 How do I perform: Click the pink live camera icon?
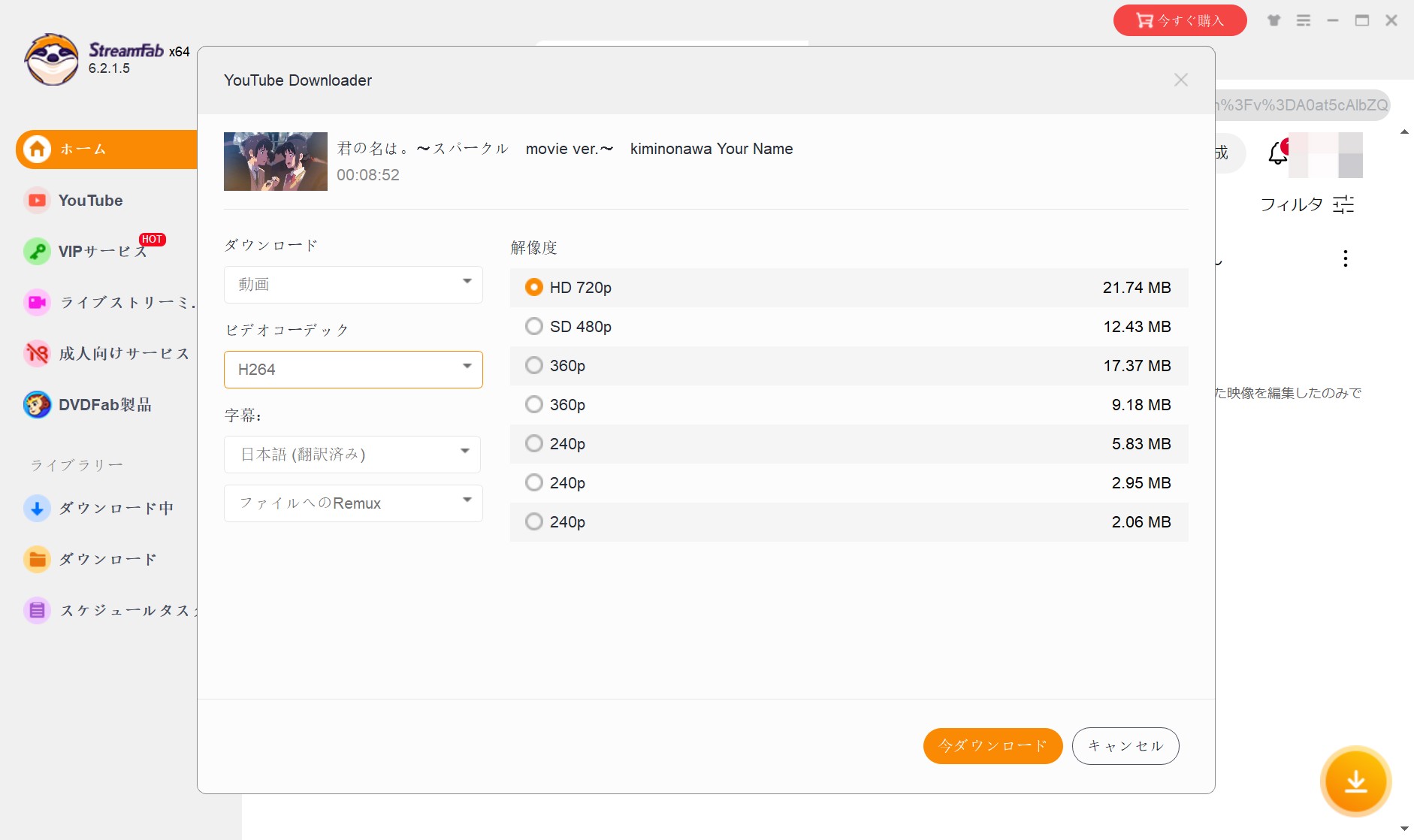[x=37, y=302]
